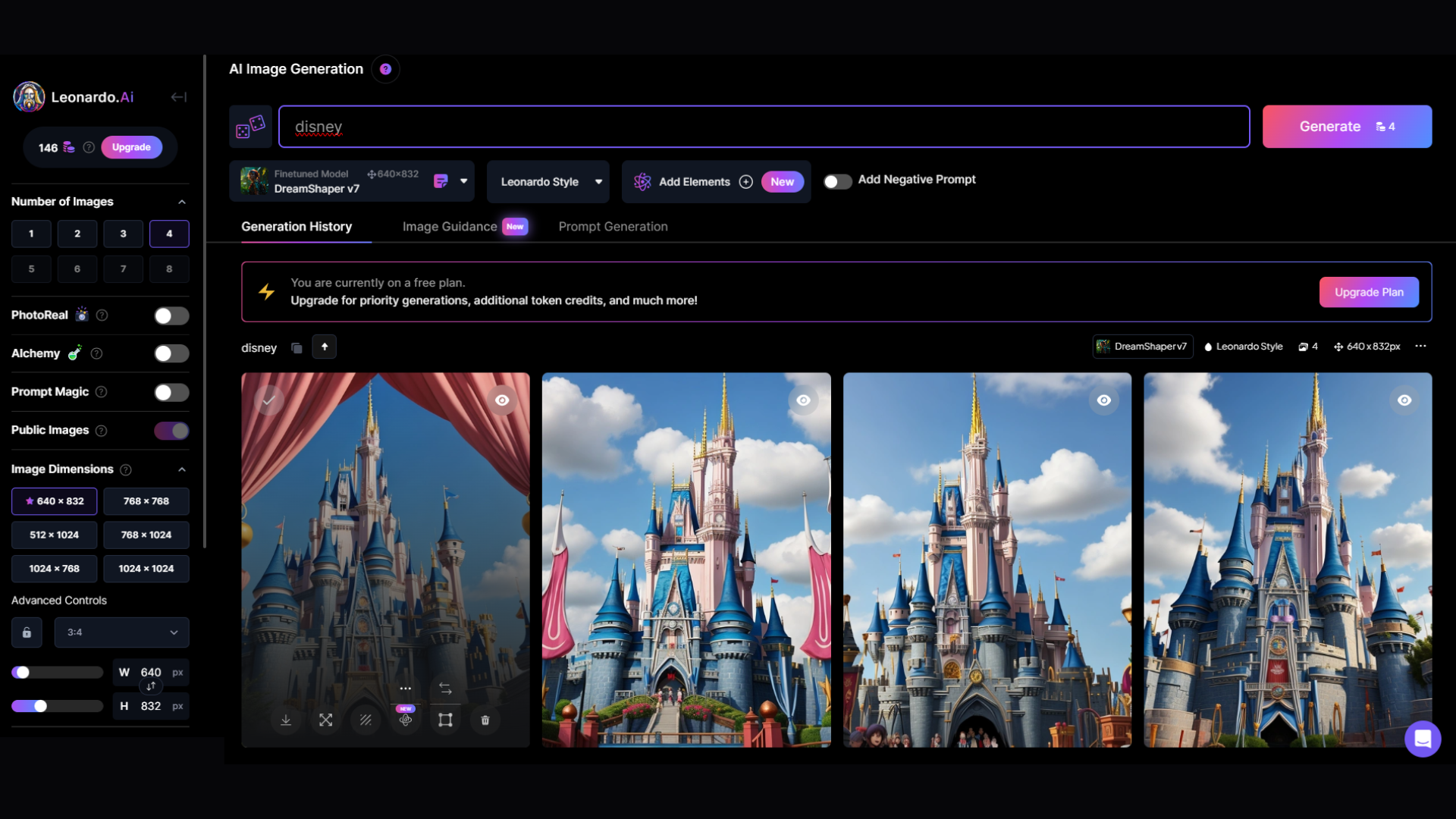Open the chat support bubble
This screenshot has width=1456, height=819.
[x=1422, y=739]
